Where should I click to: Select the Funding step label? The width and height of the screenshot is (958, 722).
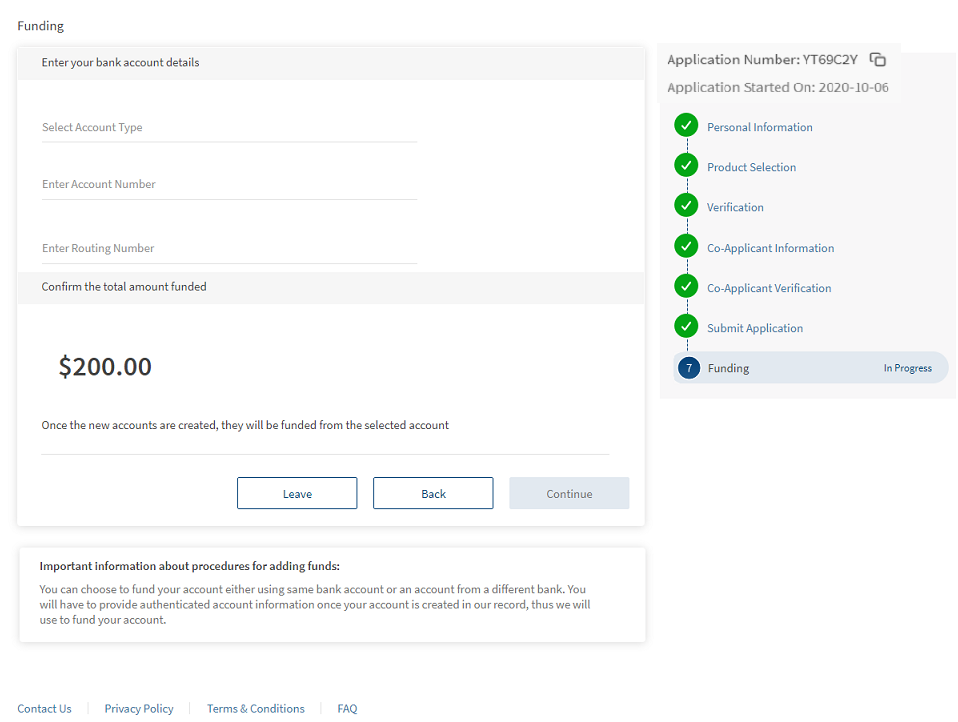click(728, 368)
